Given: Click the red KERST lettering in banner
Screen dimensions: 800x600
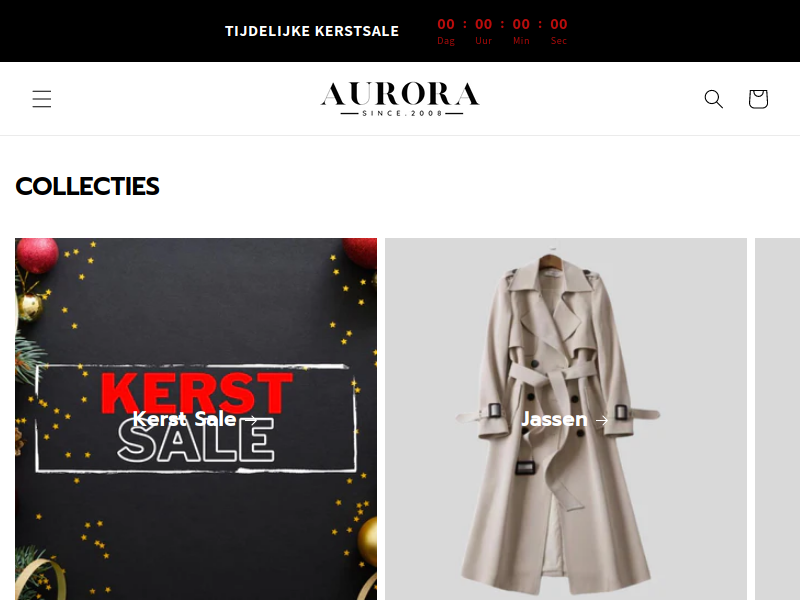Looking at the screenshot, I should [197, 393].
